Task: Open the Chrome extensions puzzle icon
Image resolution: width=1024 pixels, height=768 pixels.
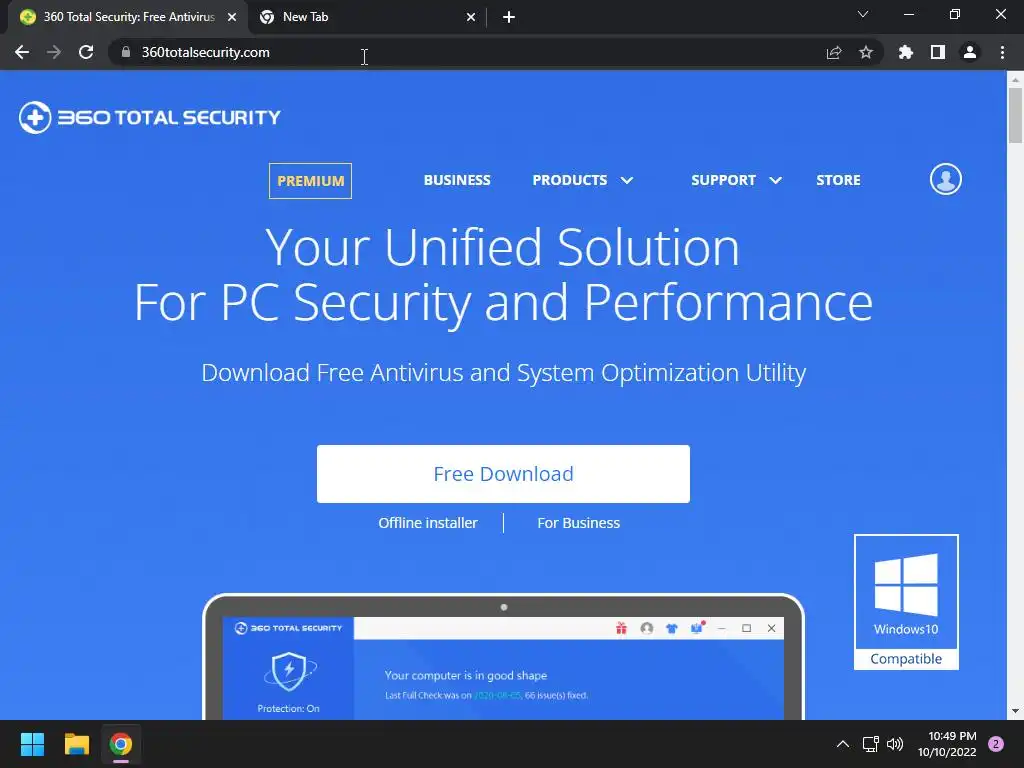Action: coord(906,52)
